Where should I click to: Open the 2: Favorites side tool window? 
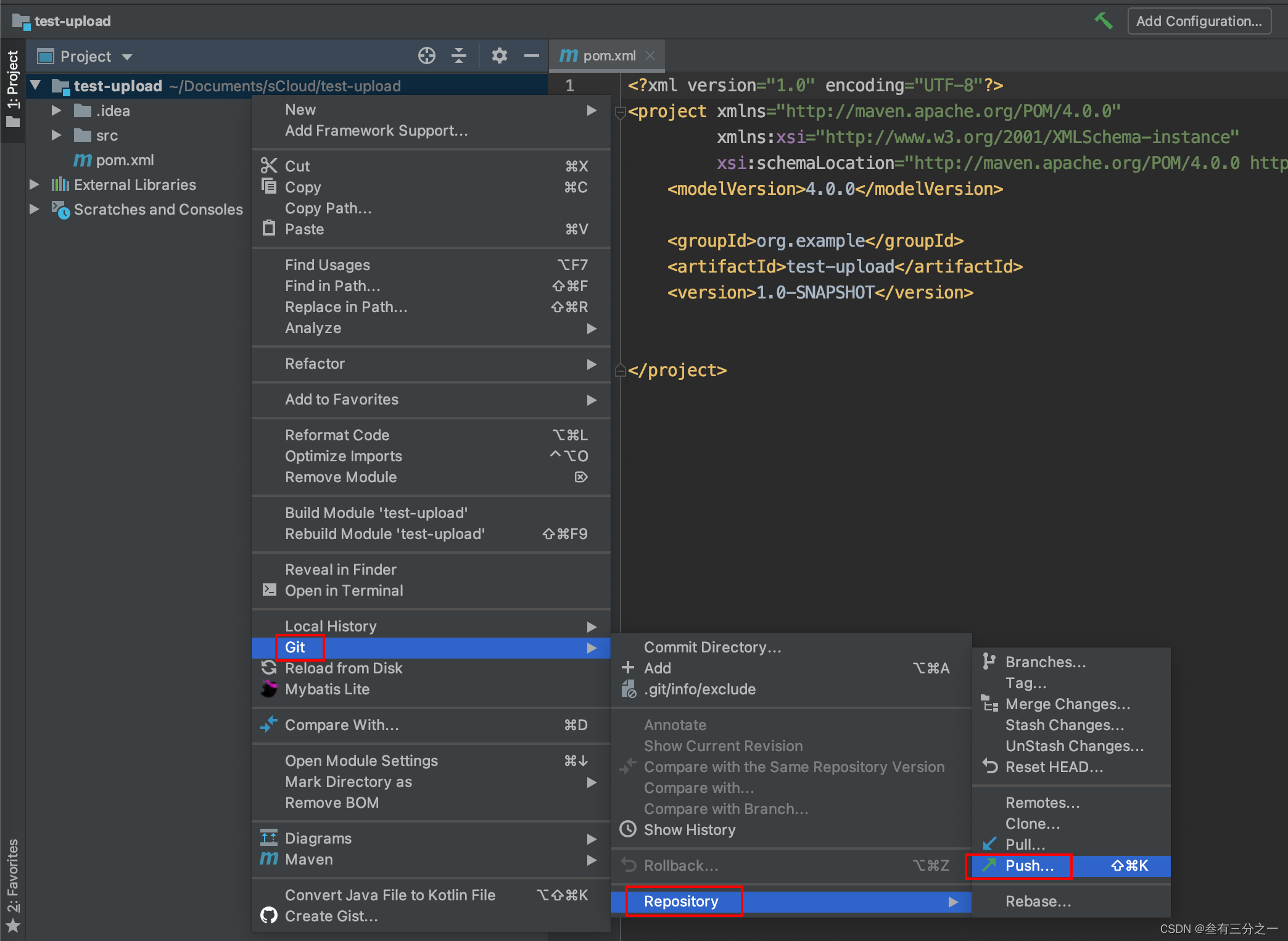coord(12,883)
